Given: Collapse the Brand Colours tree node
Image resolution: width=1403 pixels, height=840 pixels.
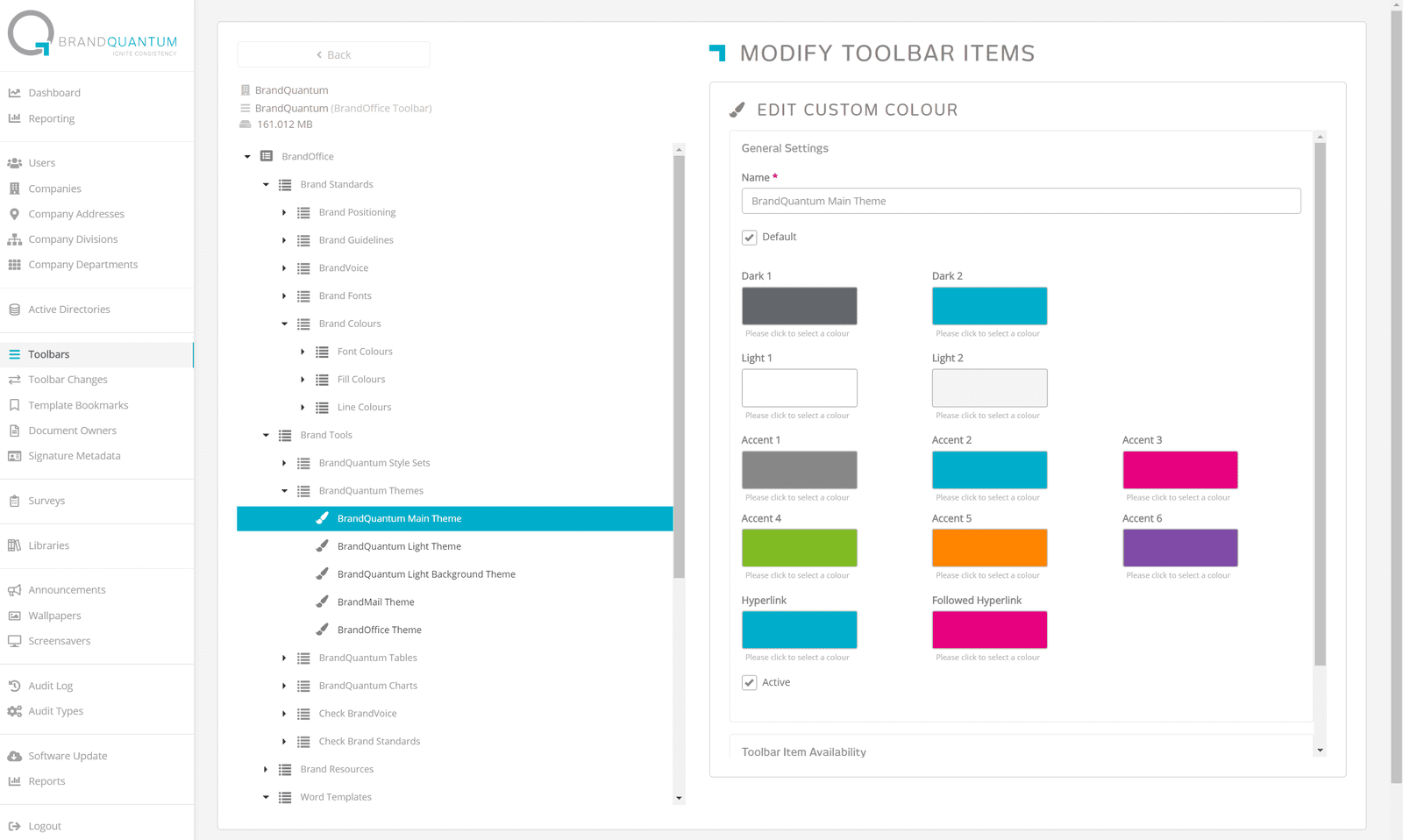Looking at the screenshot, I should (x=284, y=324).
